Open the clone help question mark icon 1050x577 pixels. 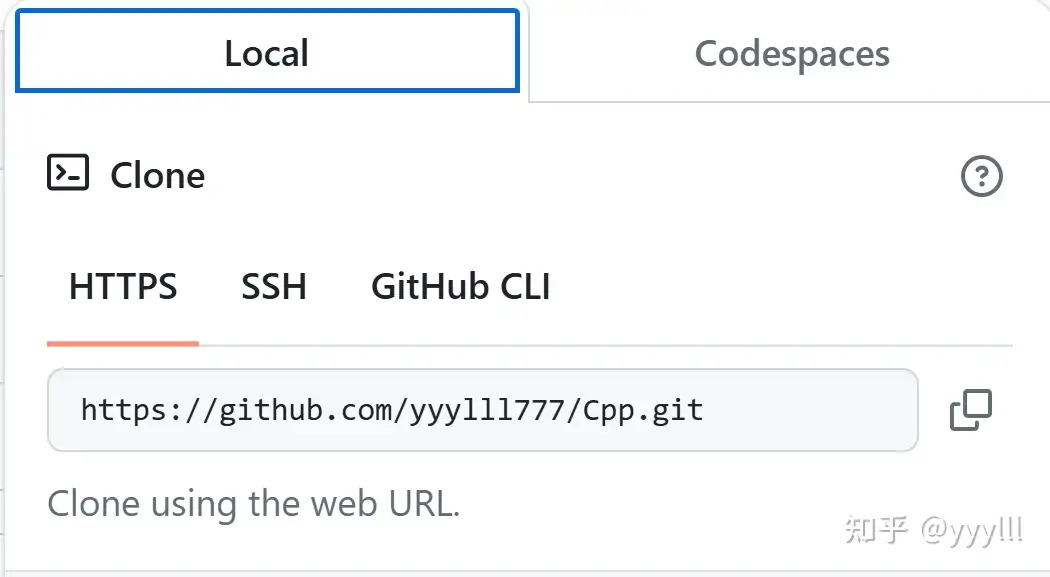pos(981,176)
